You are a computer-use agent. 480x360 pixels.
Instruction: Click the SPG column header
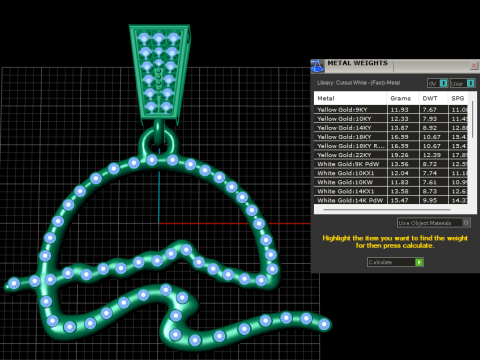tap(458, 98)
